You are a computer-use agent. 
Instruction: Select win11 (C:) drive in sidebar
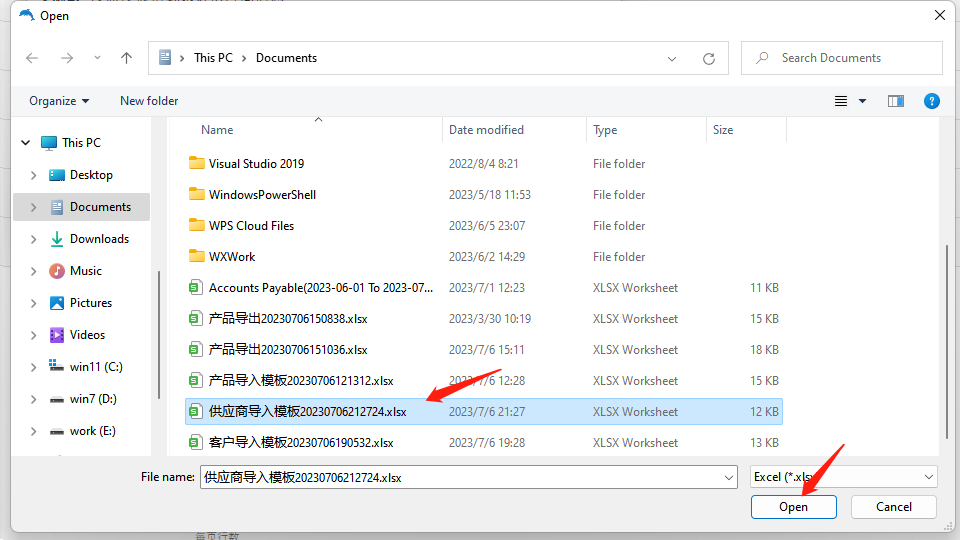point(96,367)
